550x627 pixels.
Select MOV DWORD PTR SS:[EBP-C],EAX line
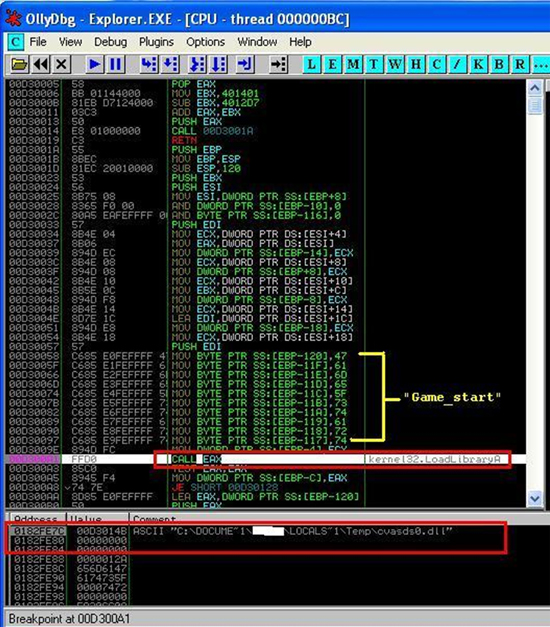coord(265,478)
